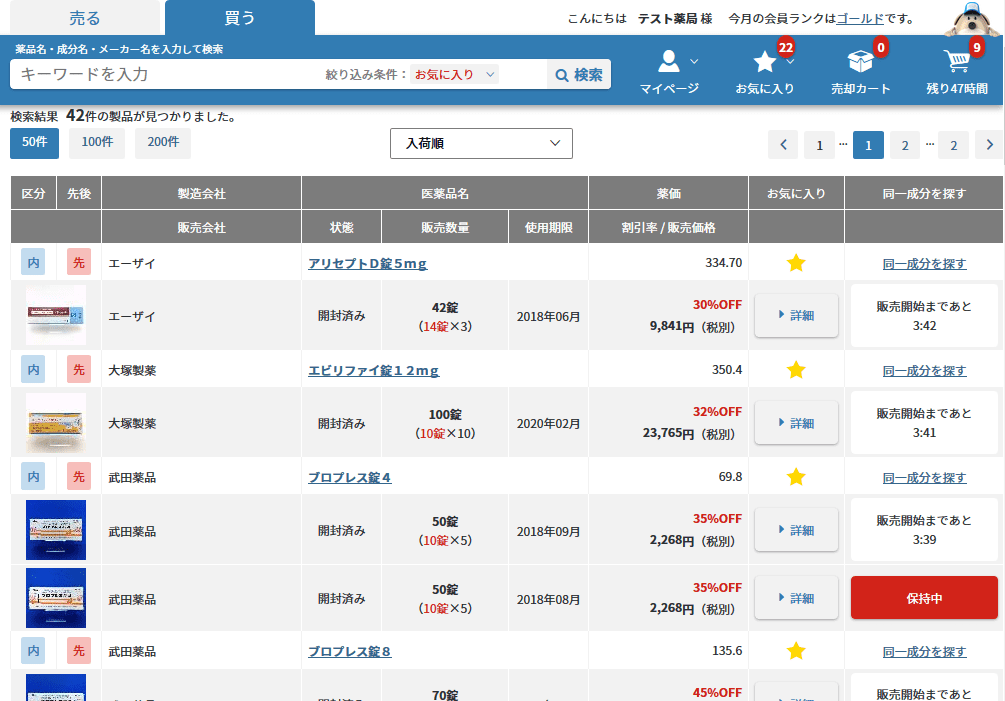
Task: Open the エビリファイ錠12mg product link
Action: (x=374, y=370)
